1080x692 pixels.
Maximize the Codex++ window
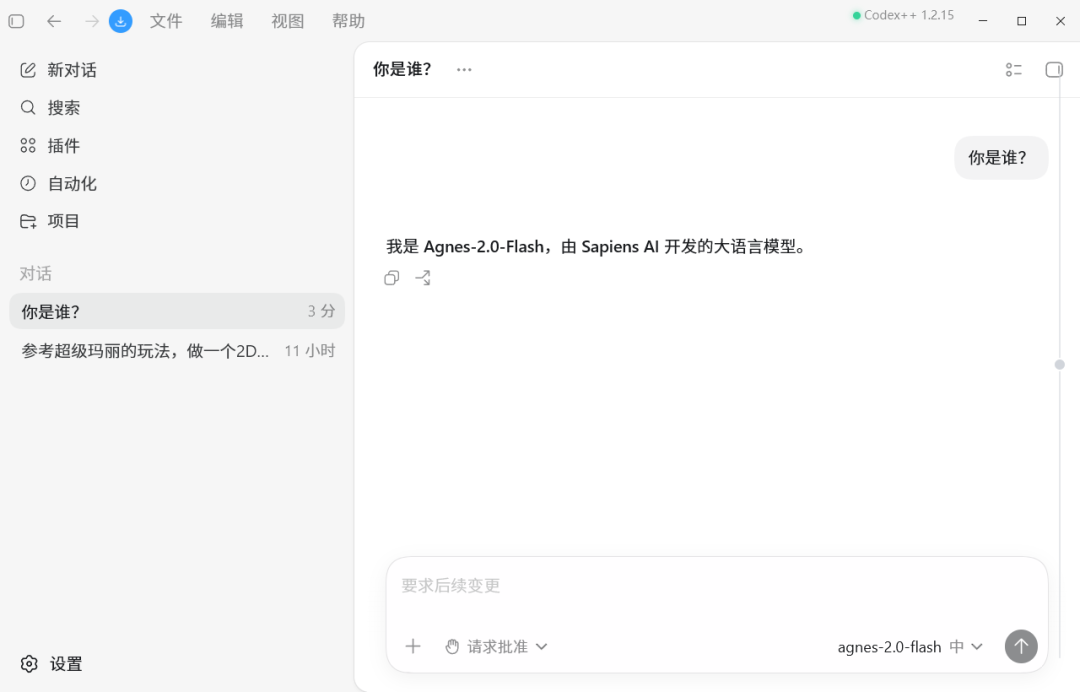click(x=1021, y=21)
